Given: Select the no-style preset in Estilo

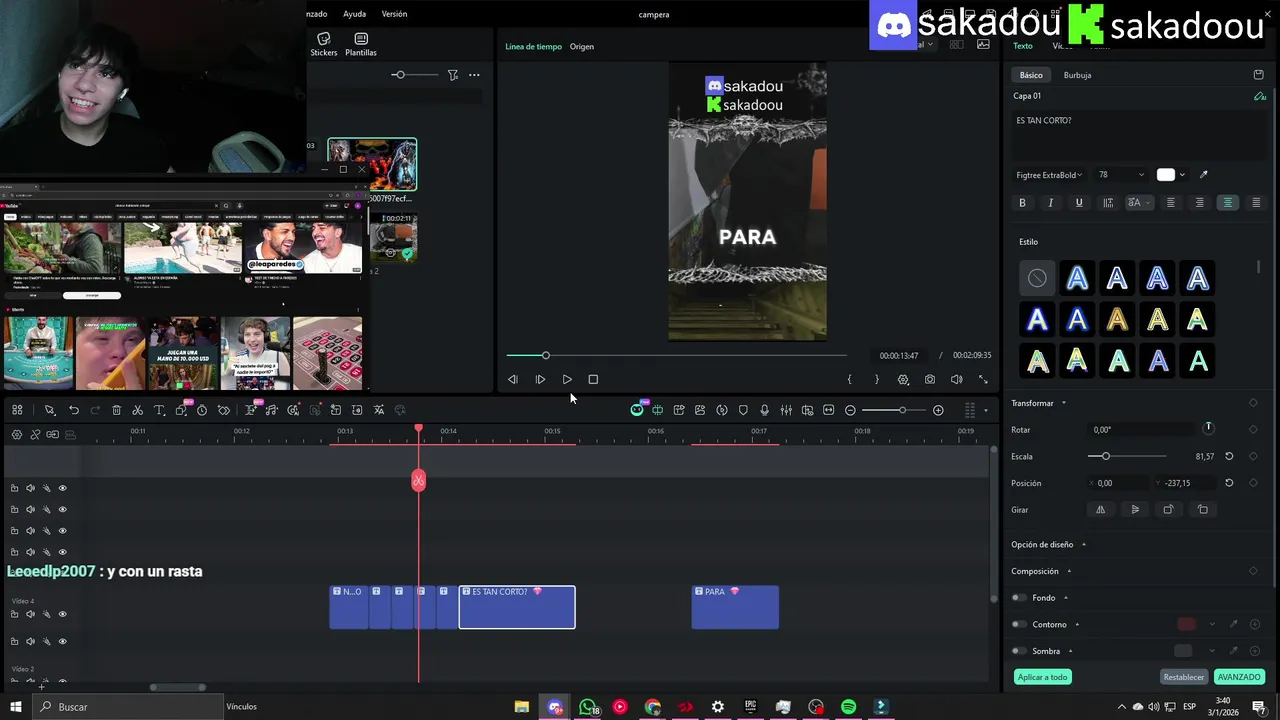Looking at the screenshot, I should tap(1037, 279).
